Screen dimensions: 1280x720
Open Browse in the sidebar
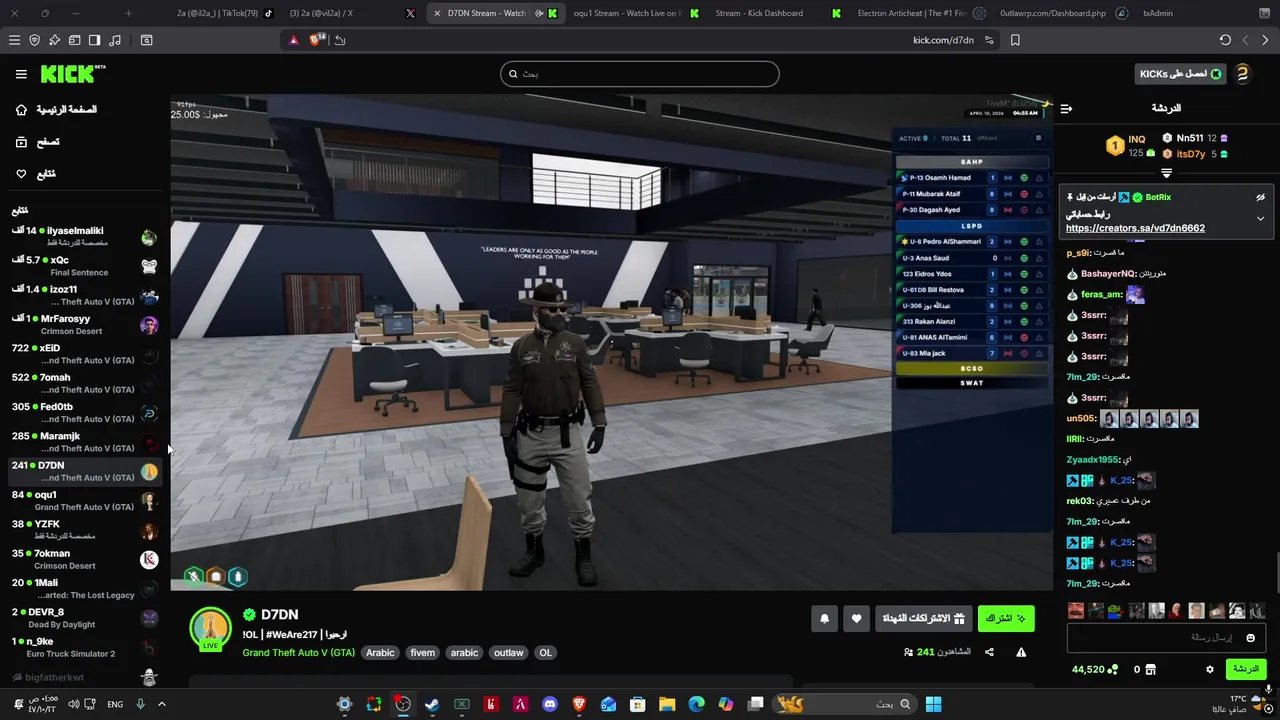(x=37, y=142)
